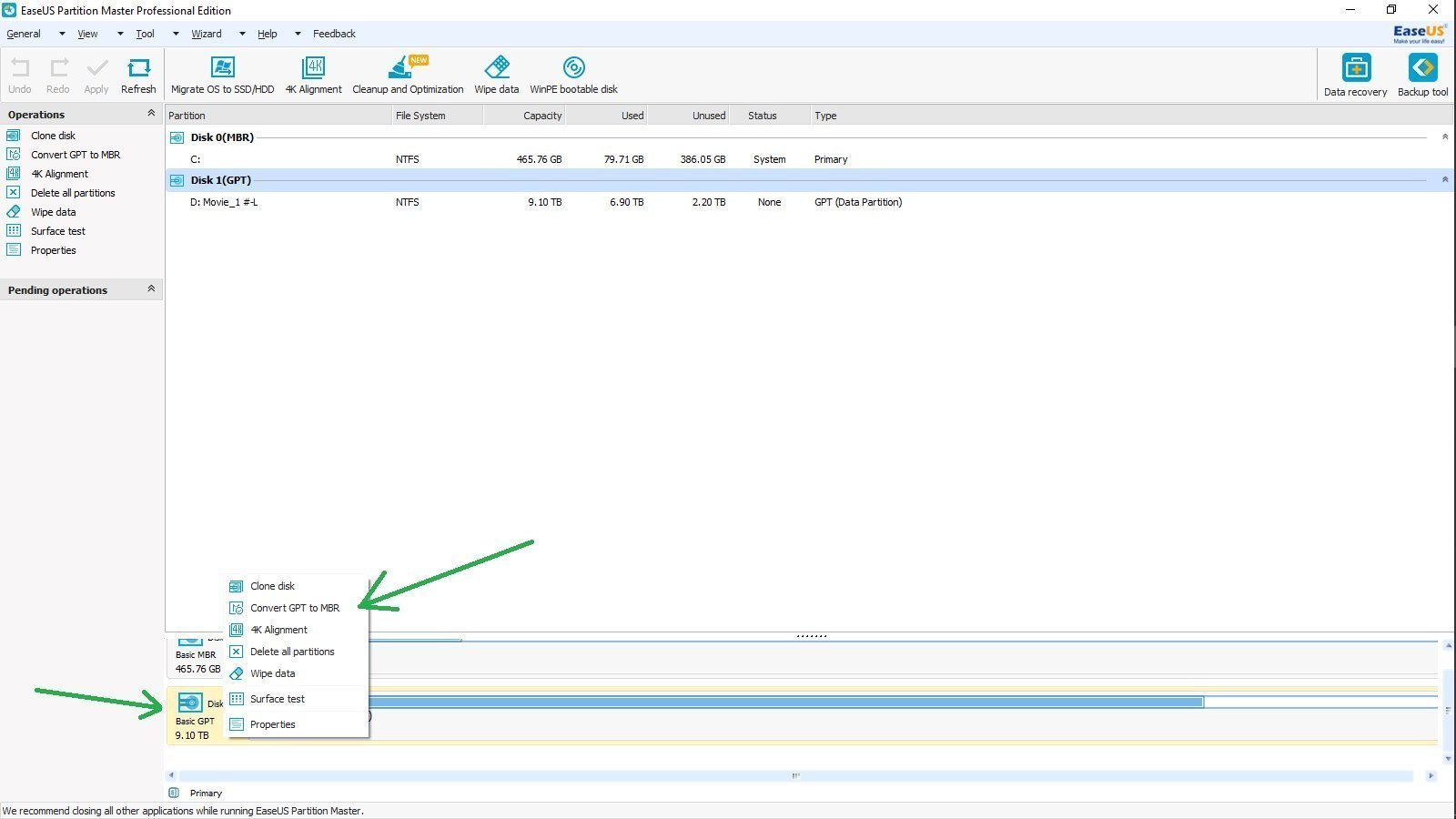
Task: Select the C: partition row
Action: (809, 159)
